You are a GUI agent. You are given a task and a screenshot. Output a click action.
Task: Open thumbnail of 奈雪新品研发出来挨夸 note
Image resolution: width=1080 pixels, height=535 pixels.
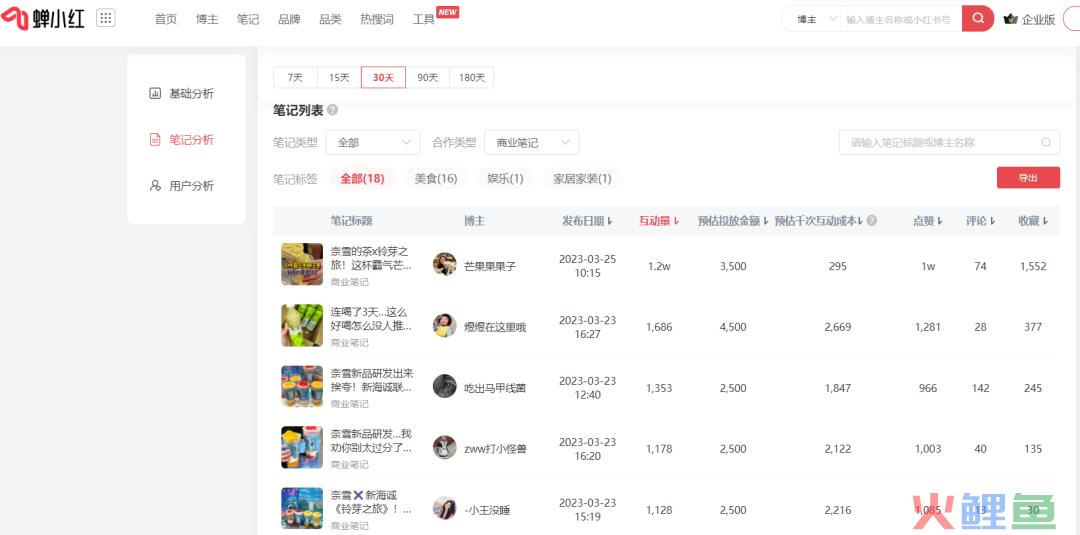coord(302,386)
